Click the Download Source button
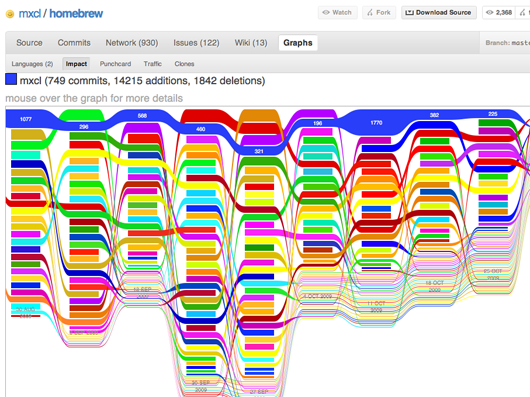 coord(439,13)
